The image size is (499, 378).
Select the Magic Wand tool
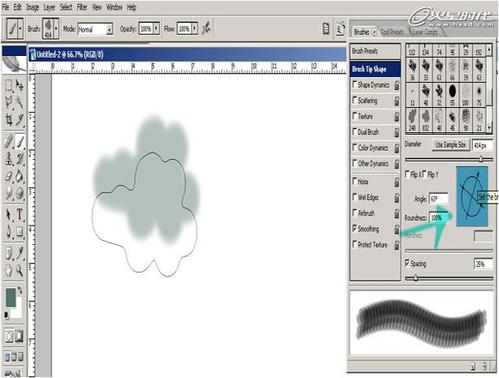pos(20,102)
